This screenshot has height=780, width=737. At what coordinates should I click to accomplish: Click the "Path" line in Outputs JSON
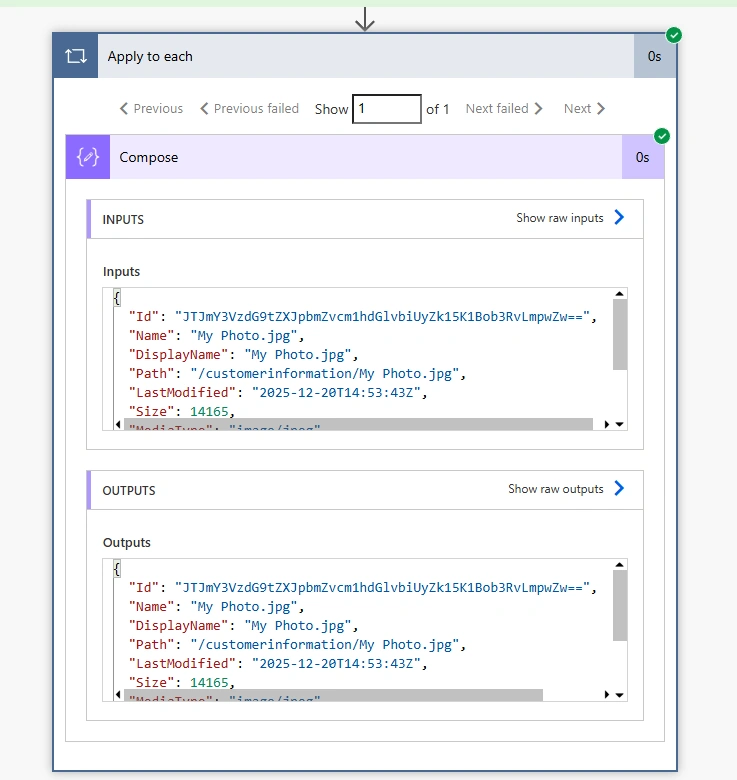coord(297,644)
